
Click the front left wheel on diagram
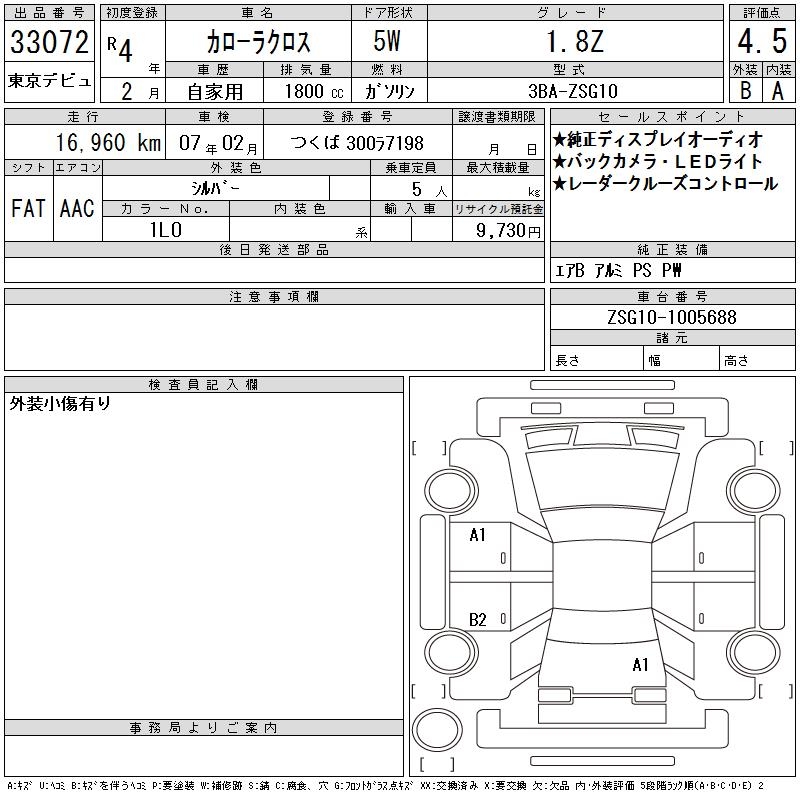tap(451, 491)
